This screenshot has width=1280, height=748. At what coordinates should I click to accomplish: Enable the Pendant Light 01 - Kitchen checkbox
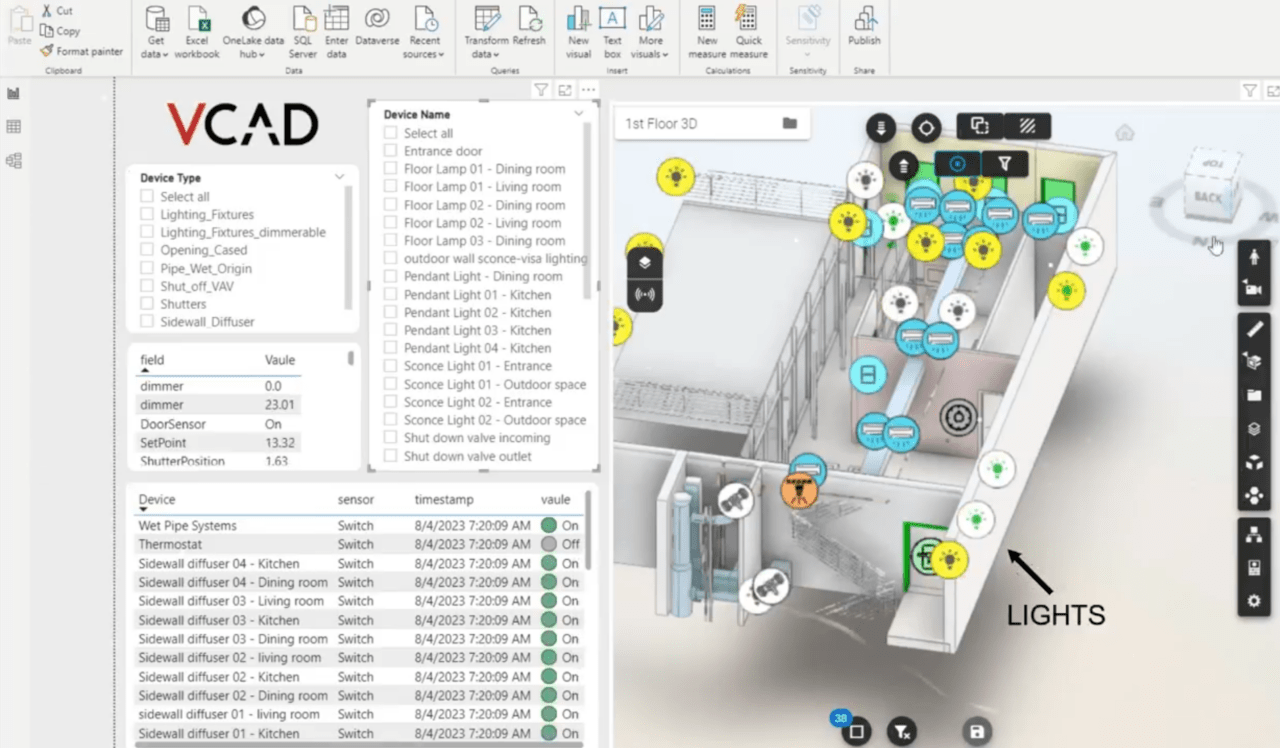390,294
